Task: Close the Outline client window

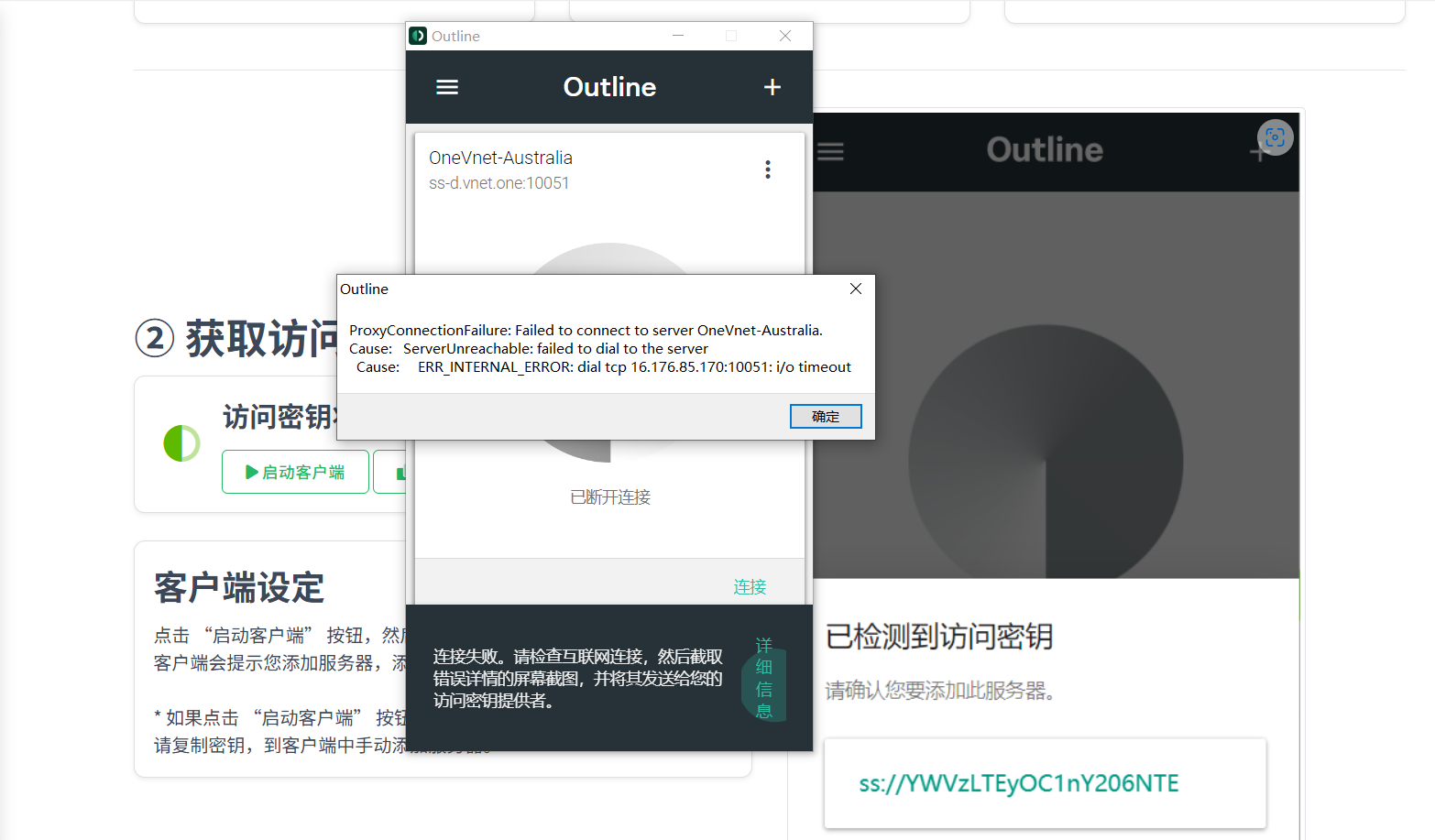Action: pos(785,36)
